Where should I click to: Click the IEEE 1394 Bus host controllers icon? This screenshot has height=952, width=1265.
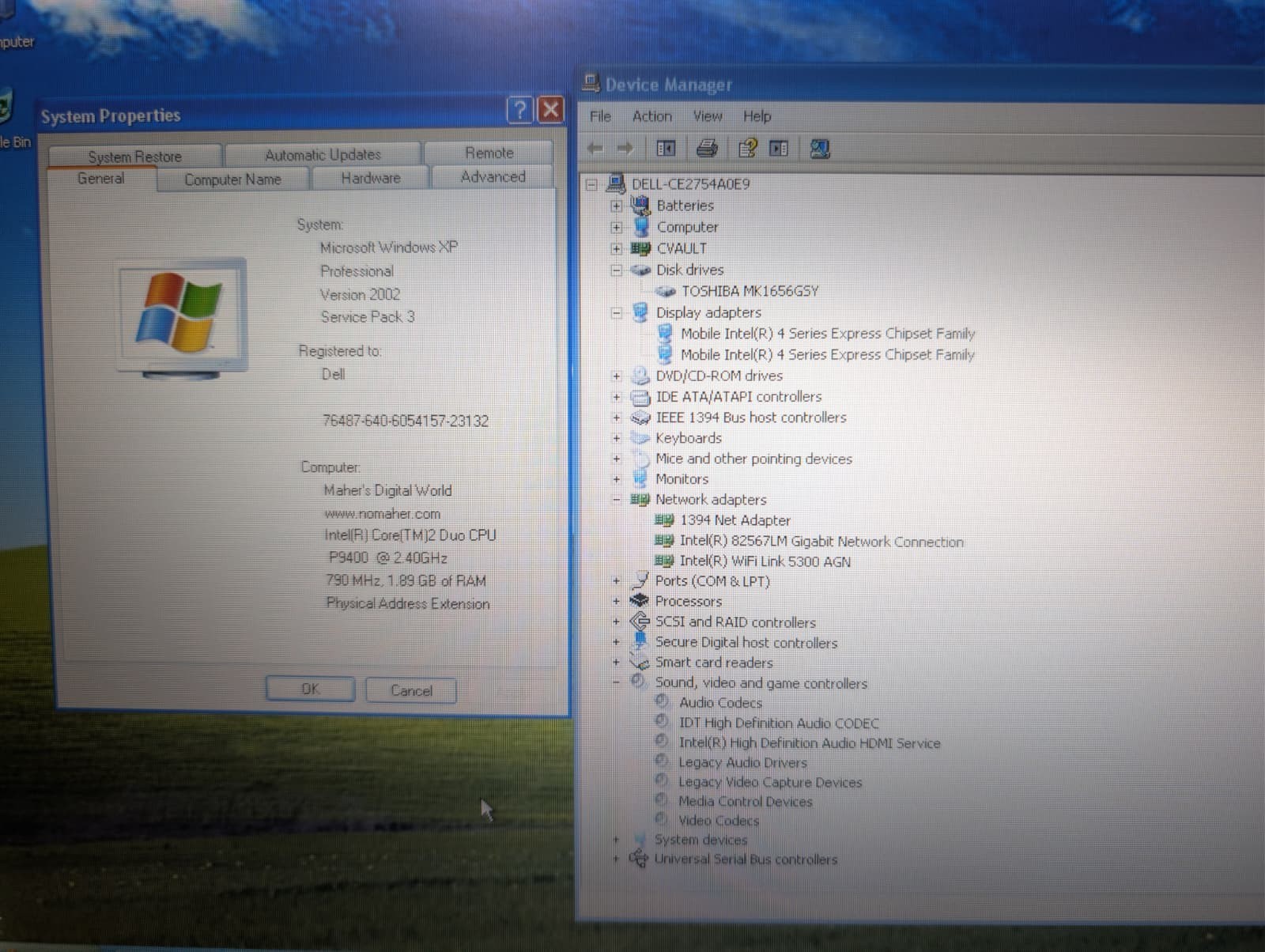pos(640,417)
